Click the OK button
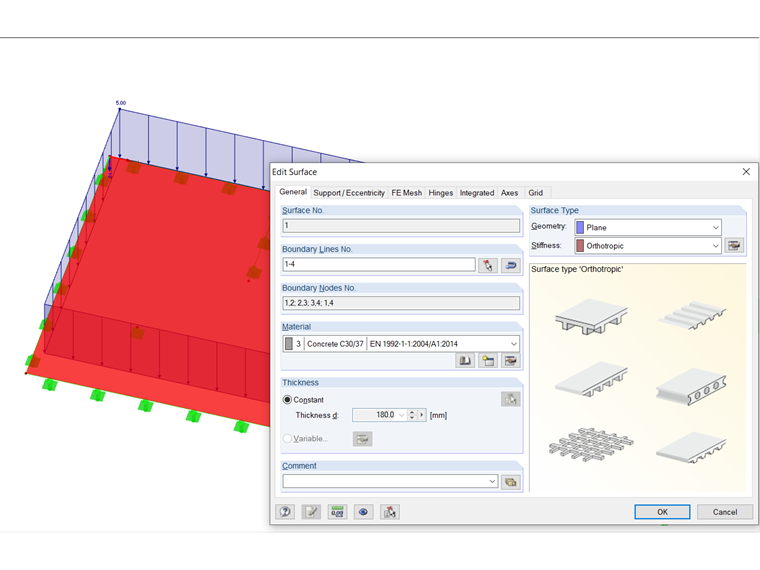760x570 pixels. [662, 512]
